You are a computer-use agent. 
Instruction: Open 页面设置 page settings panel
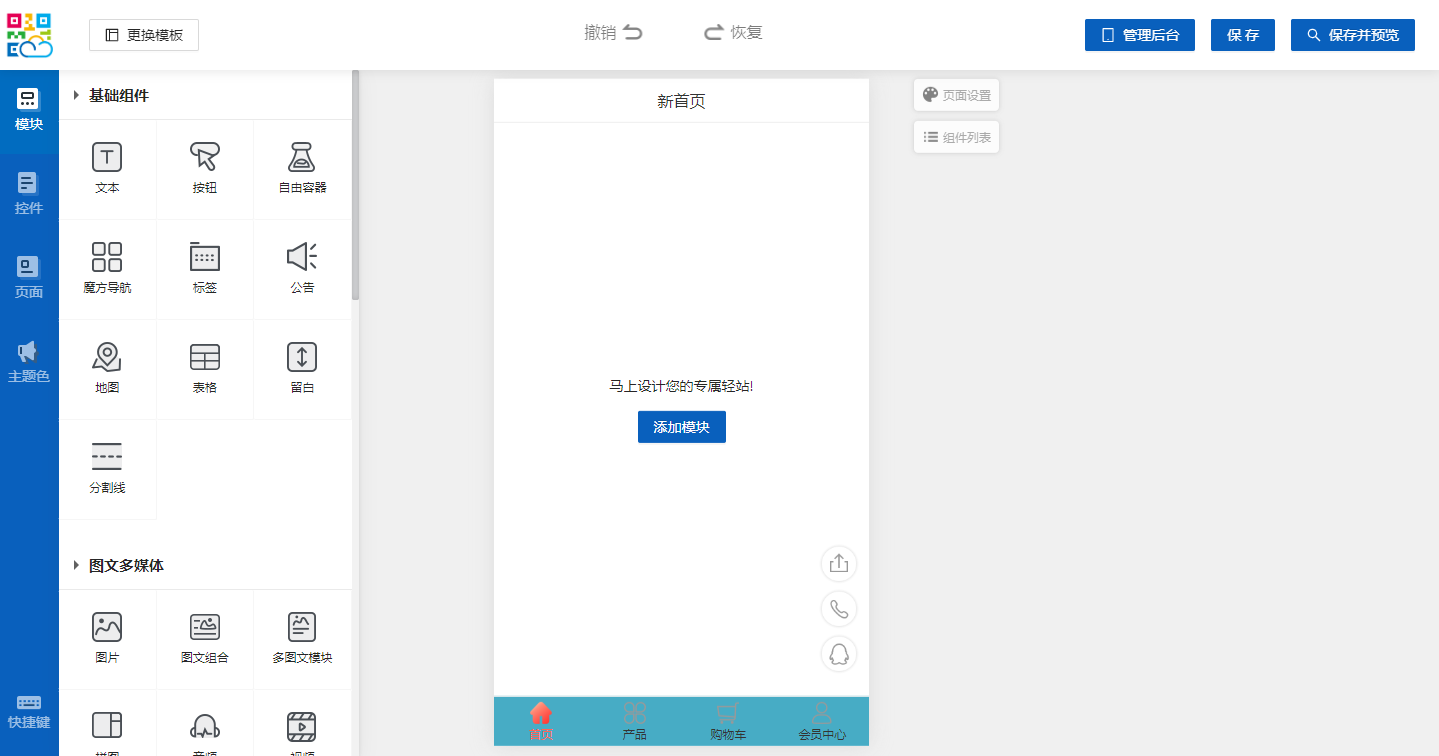pyautogui.click(x=956, y=95)
